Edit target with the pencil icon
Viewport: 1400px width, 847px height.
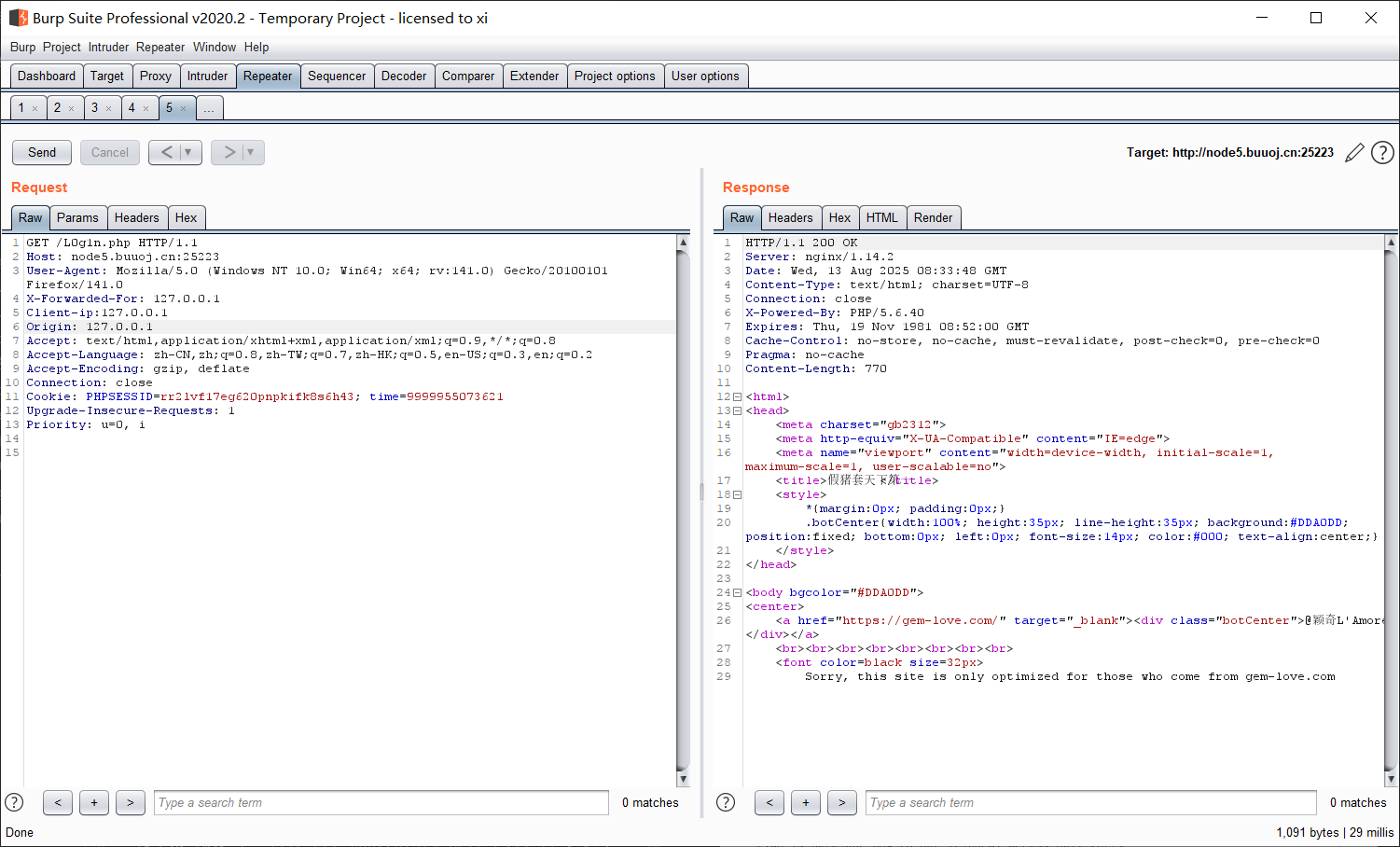[1354, 152]
